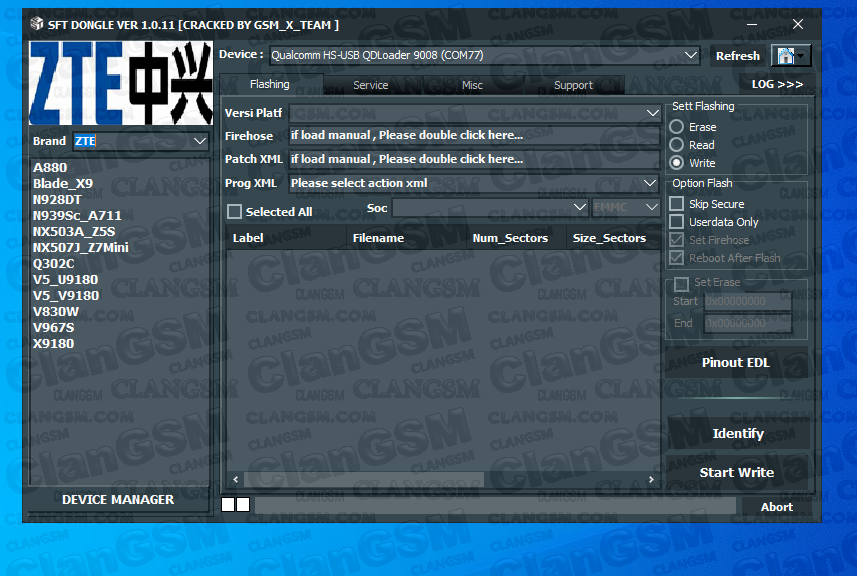Click the scroll left arrow in partition table
This screenshot has width=857, height=576.
[x=236, y=480]
